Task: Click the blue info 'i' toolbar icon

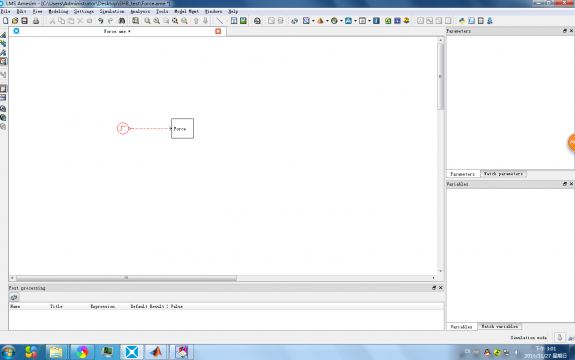Action: pos(376,21)
